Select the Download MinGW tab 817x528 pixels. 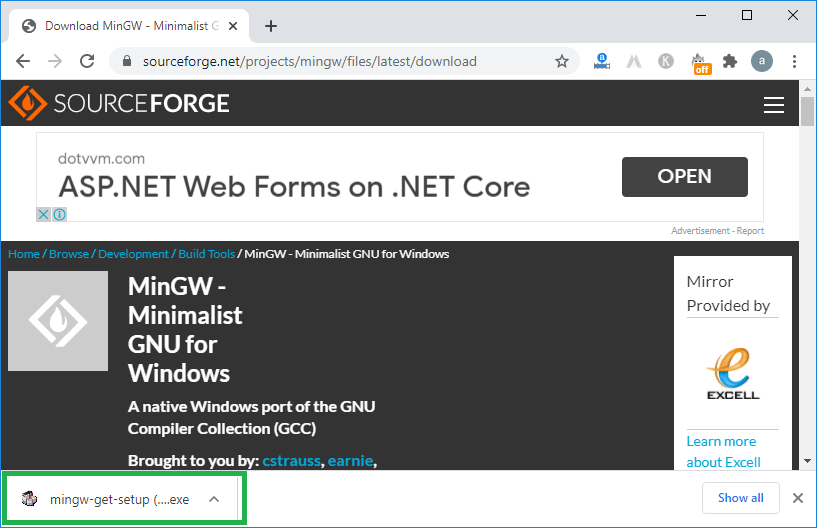click(x=129, y=26)
